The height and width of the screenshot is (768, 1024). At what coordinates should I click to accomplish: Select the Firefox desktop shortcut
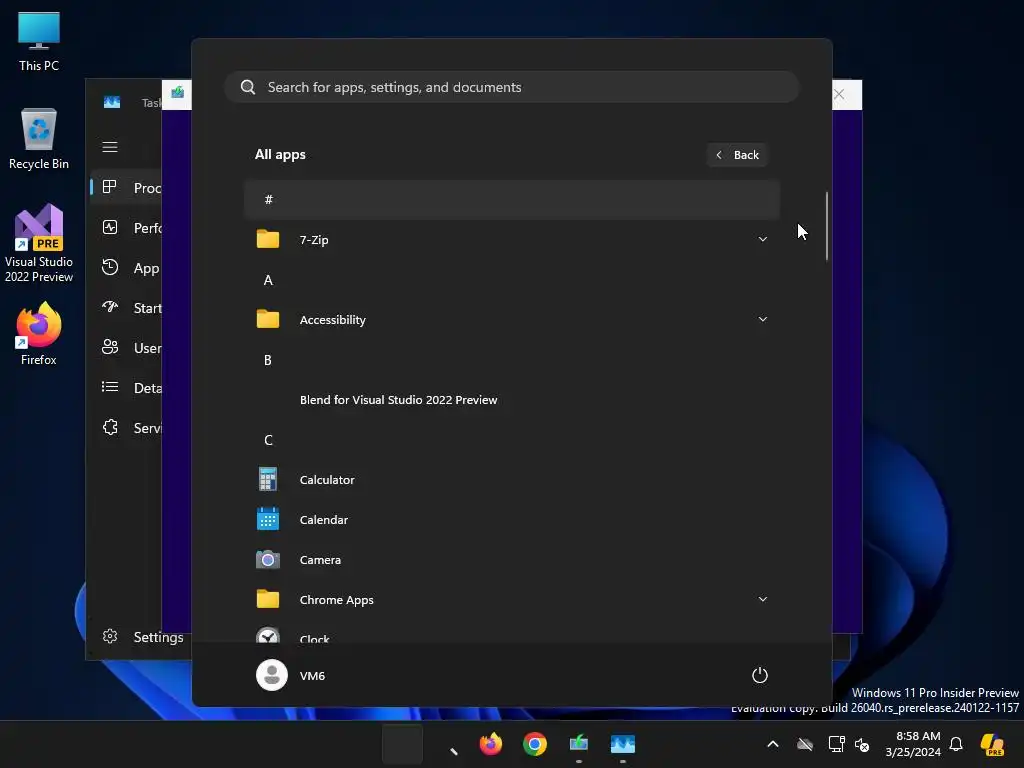(x=39, y=333)
